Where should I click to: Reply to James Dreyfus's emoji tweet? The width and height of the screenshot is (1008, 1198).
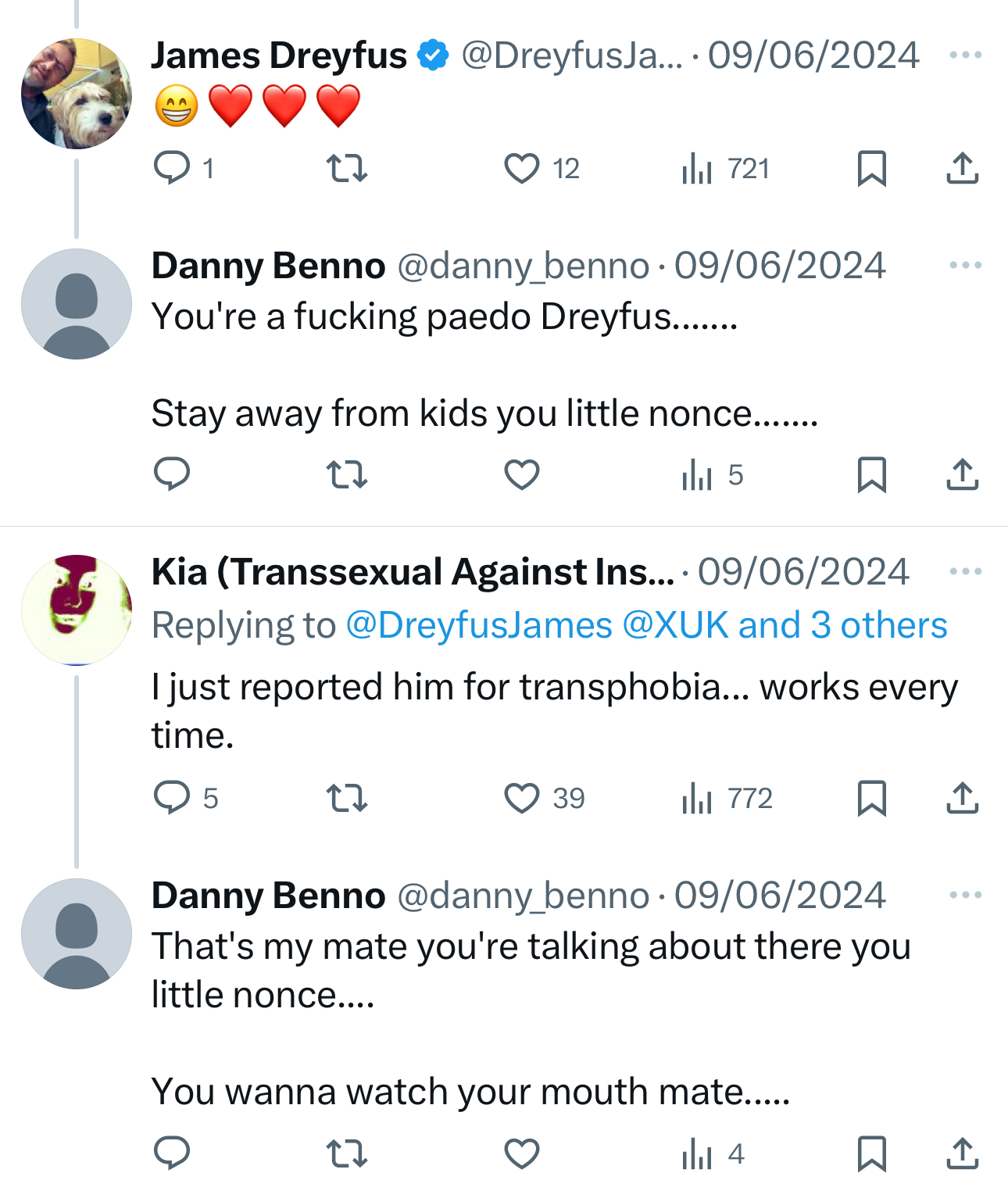pos(172,168)
